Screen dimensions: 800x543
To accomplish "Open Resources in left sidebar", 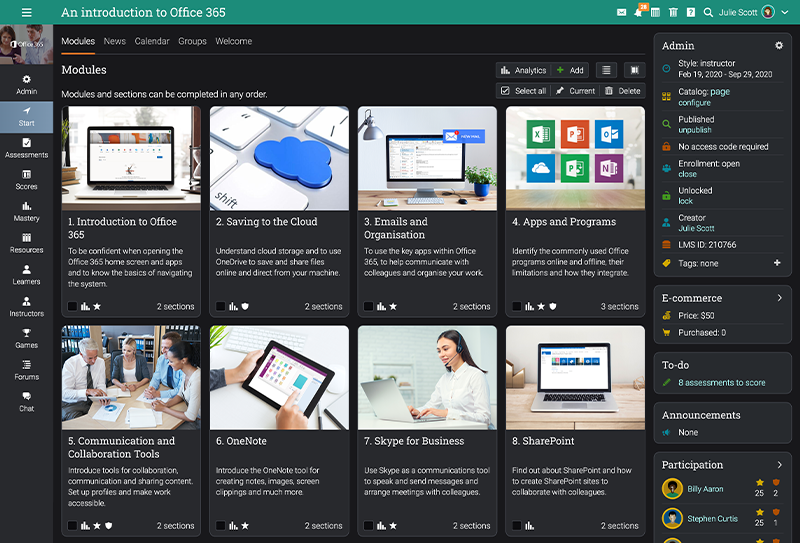I will 27,243.
